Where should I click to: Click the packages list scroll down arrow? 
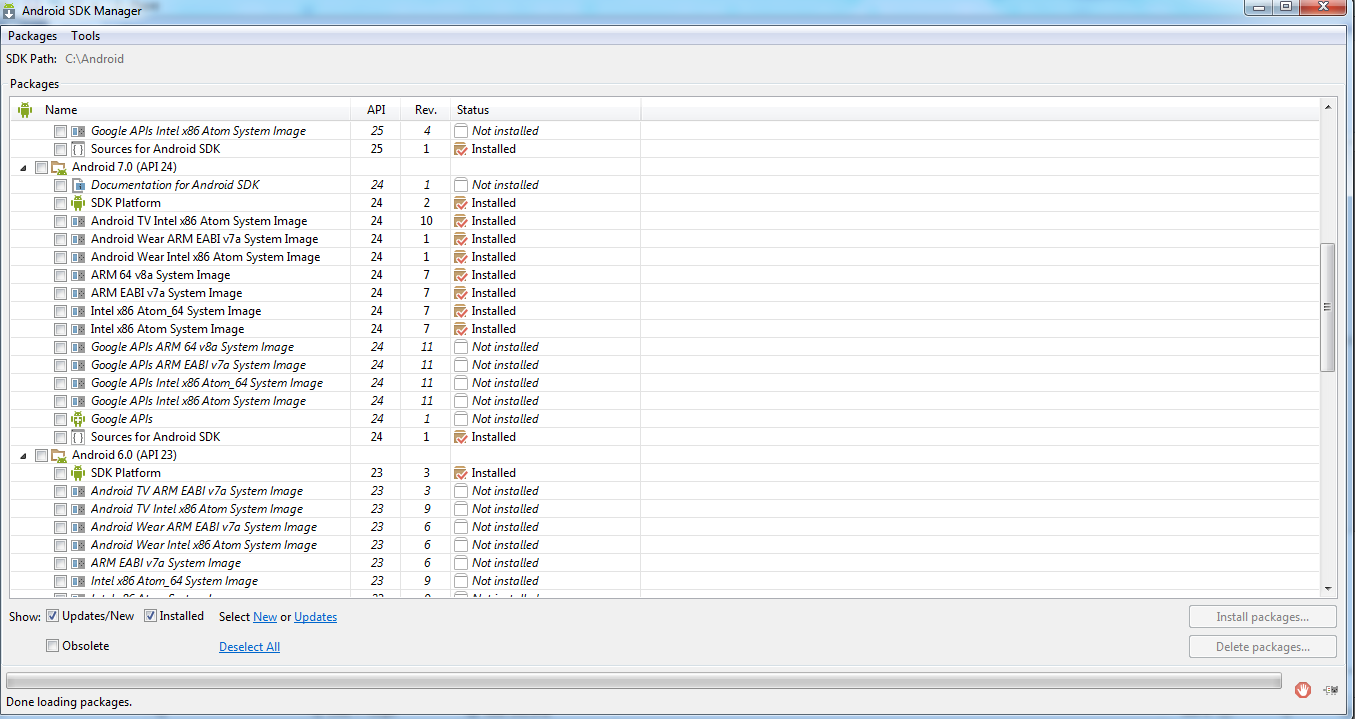click(1328, 588)
